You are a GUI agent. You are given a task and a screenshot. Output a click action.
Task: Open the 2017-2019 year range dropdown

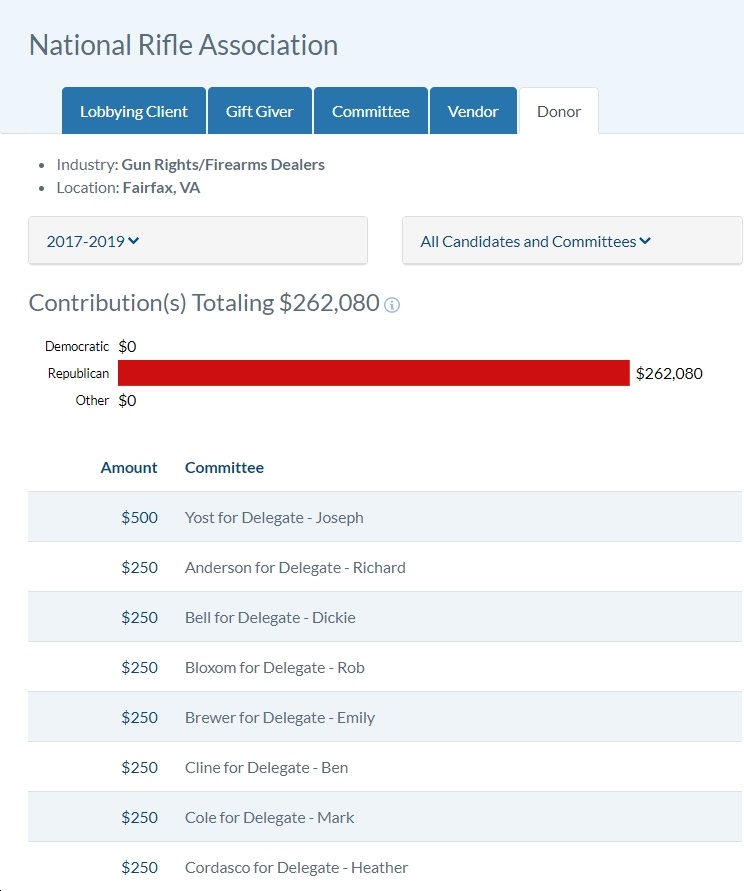tap(198, 240)
